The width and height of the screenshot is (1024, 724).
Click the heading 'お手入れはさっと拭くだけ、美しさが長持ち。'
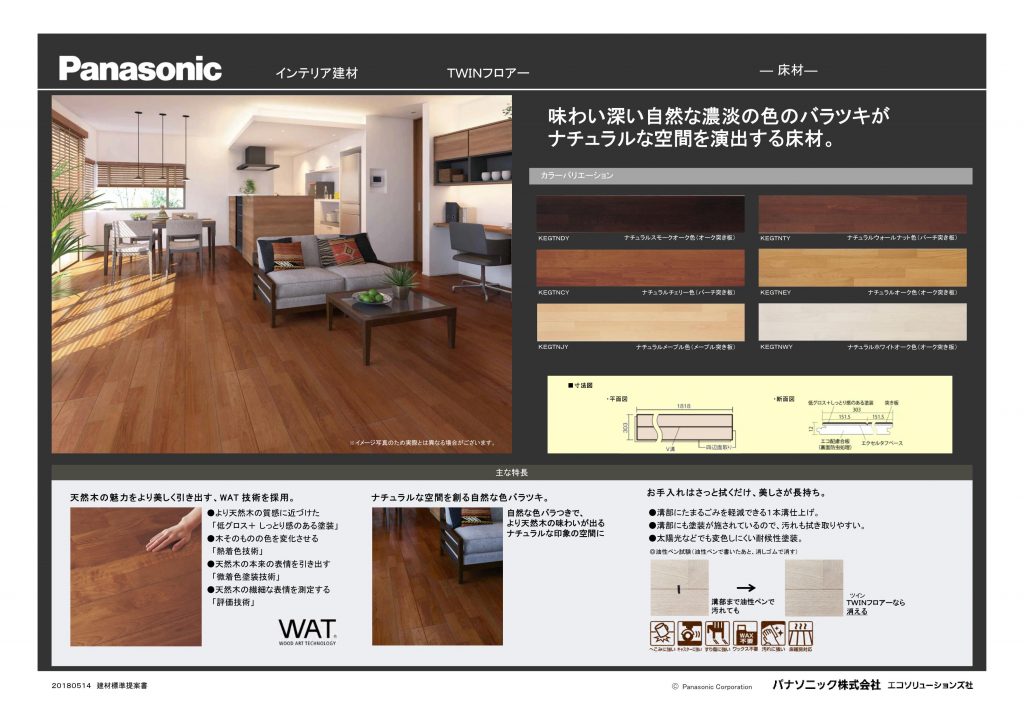[737, 492]
